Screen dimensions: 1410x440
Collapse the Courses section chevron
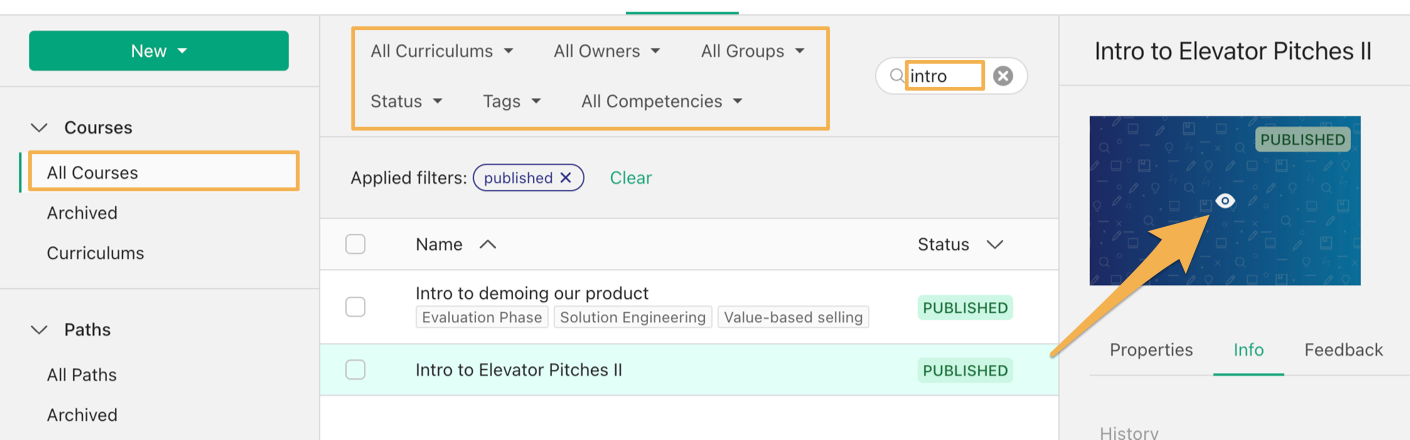[x=39, y=128]
